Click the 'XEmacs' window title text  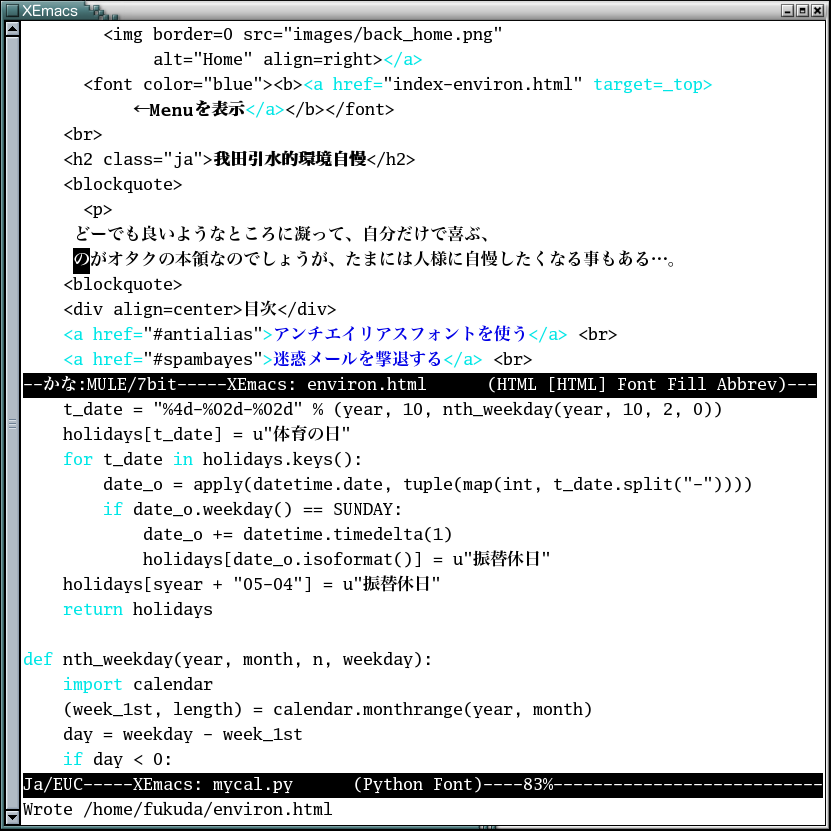[50, 10]
